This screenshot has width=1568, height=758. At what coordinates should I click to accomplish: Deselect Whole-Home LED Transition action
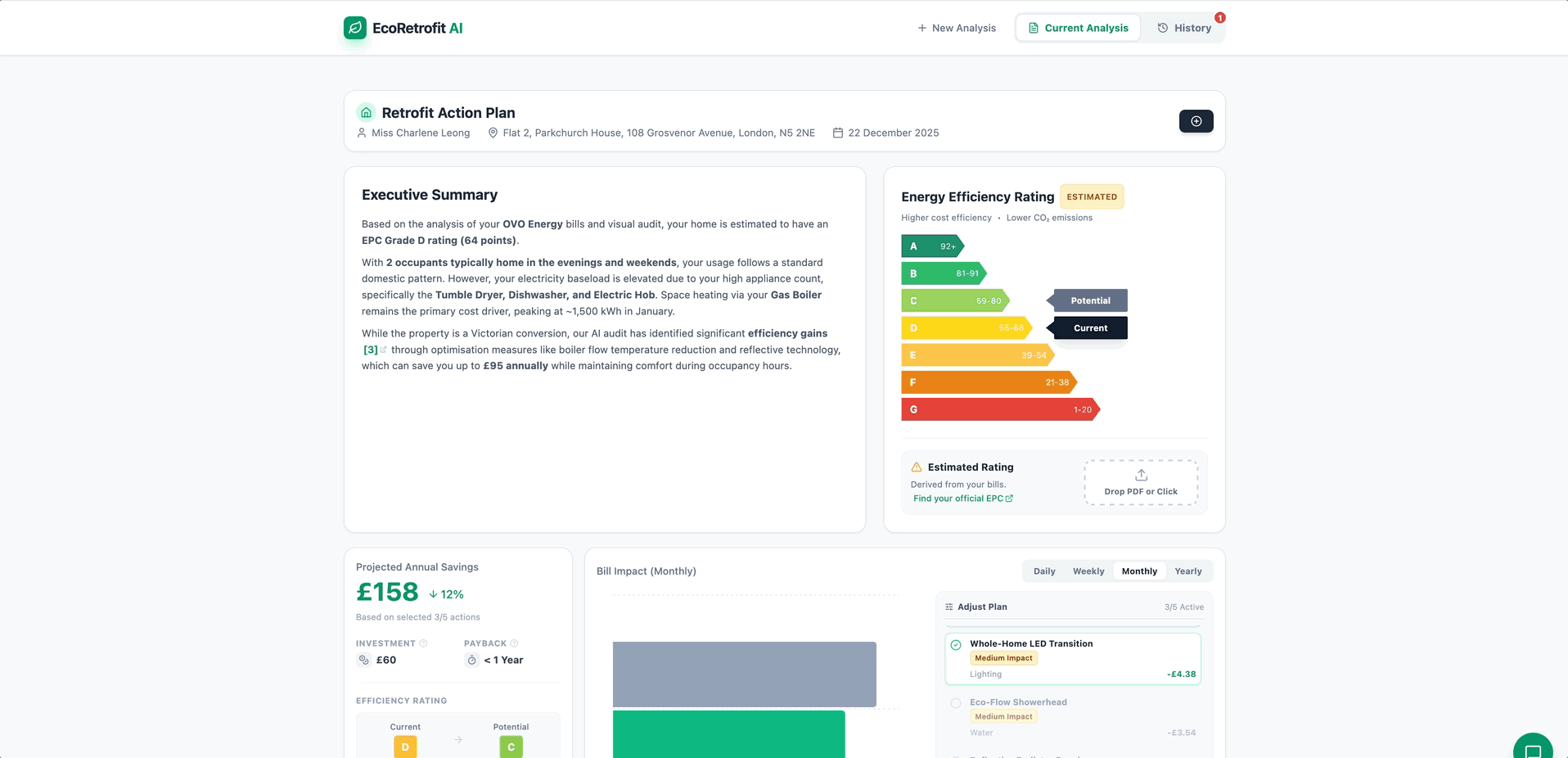(x=956, y=645)
